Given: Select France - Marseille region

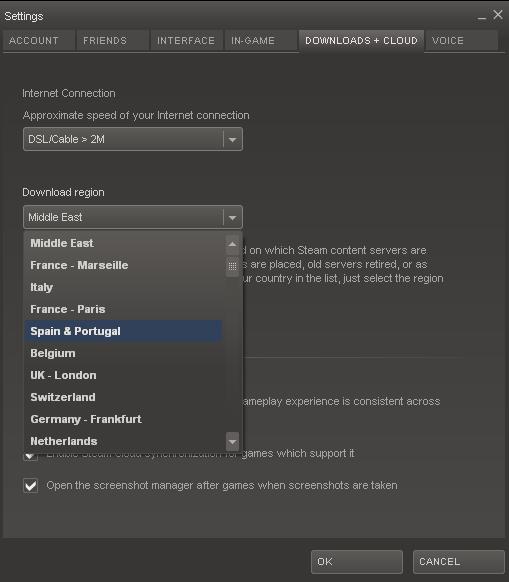Looking at the screenshot, I should (x=123, y=265).
